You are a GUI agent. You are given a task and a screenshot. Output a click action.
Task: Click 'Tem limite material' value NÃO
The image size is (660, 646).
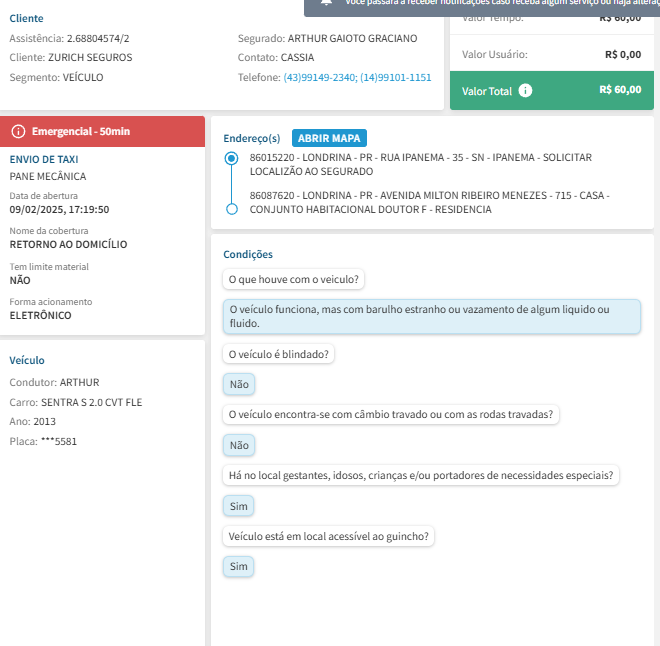pyautogui.click(x=20, y=280)
